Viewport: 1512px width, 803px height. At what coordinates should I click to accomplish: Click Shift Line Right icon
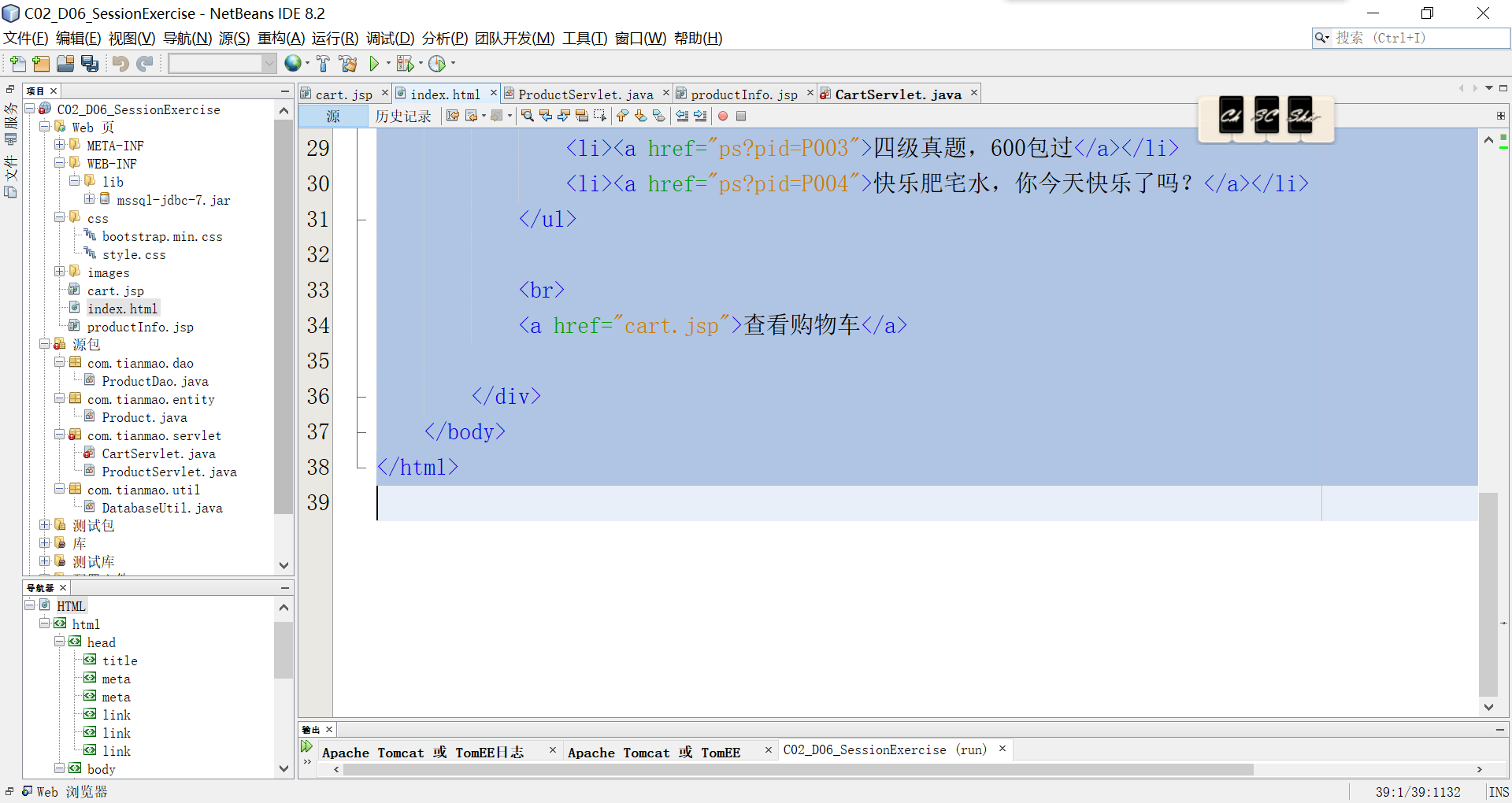click(x=700, y=116)
